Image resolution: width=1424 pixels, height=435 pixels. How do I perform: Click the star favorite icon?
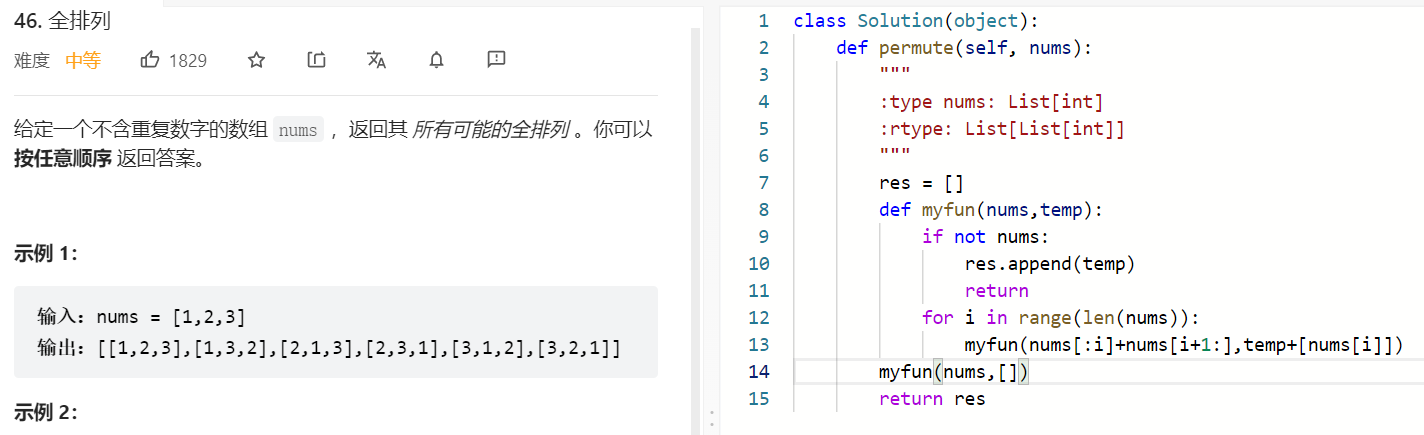[x=256, y=60]
